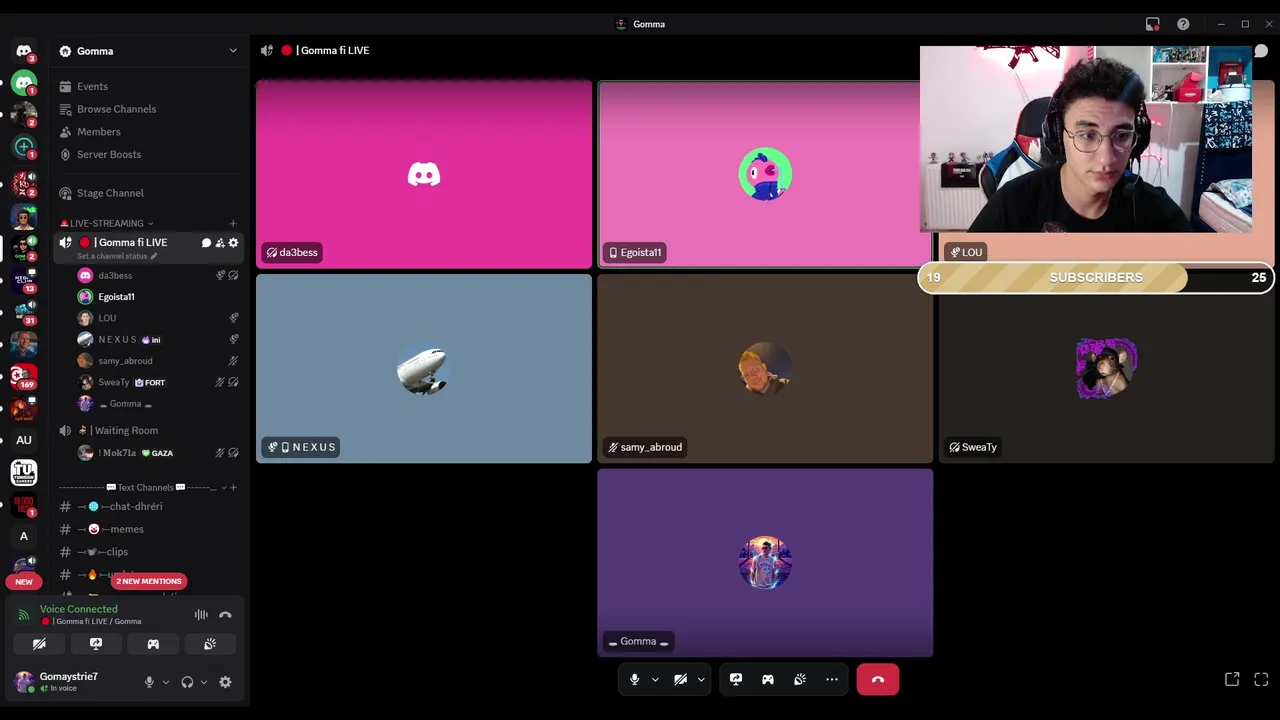The height and width of the screenshot is (720, 1280).
Task: Start activity with controller icon in call bar
Action: tap(768, 679)
